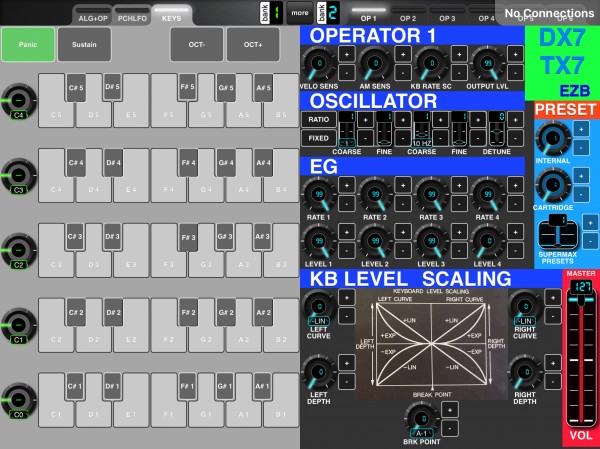The height and width of the screenshot is (449, 600).
Task: Decrease CARTRIDGE preset with minus button
Action: point(581,194)
